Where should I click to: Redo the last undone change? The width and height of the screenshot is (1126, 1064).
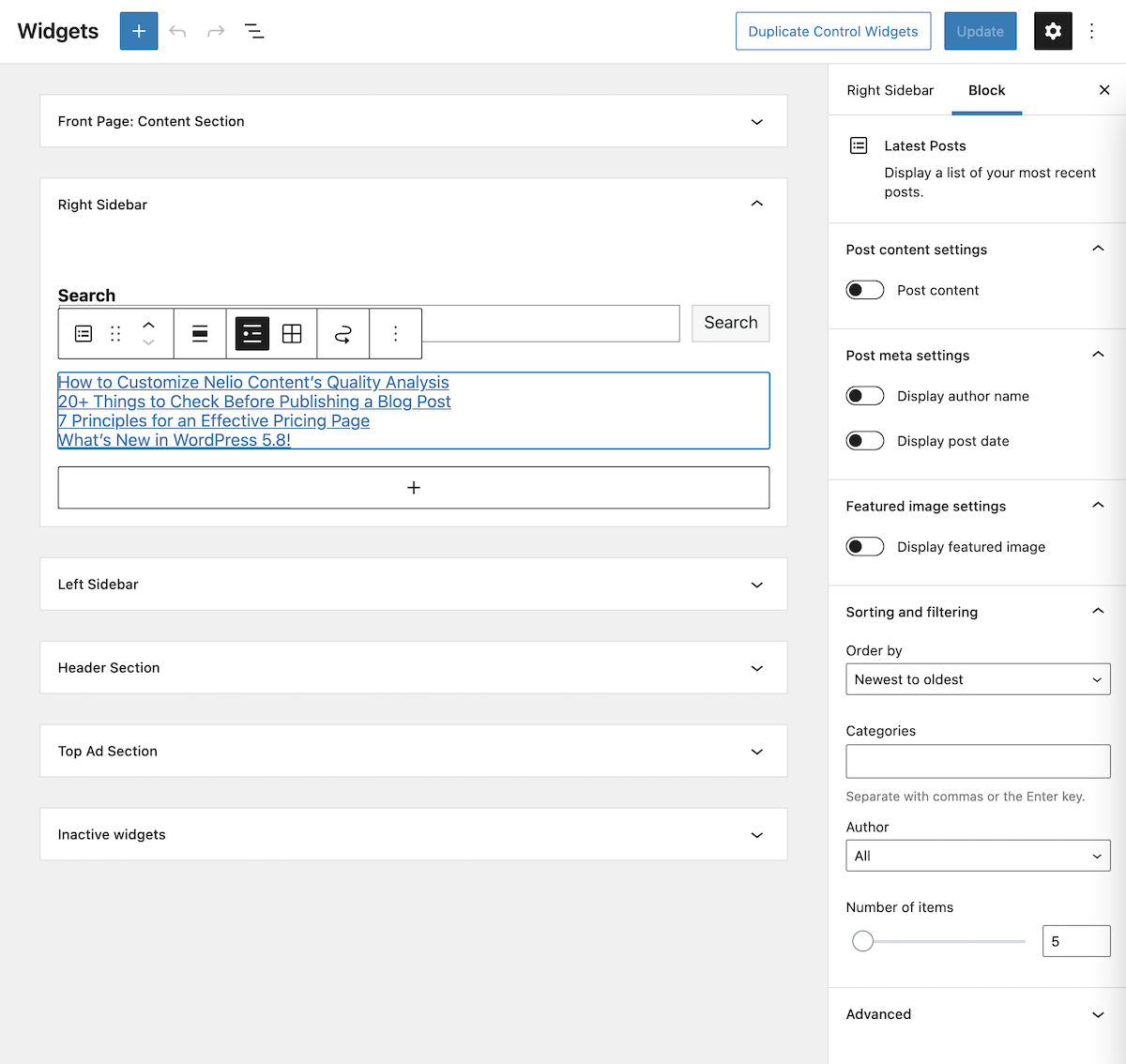pos(216,31)
